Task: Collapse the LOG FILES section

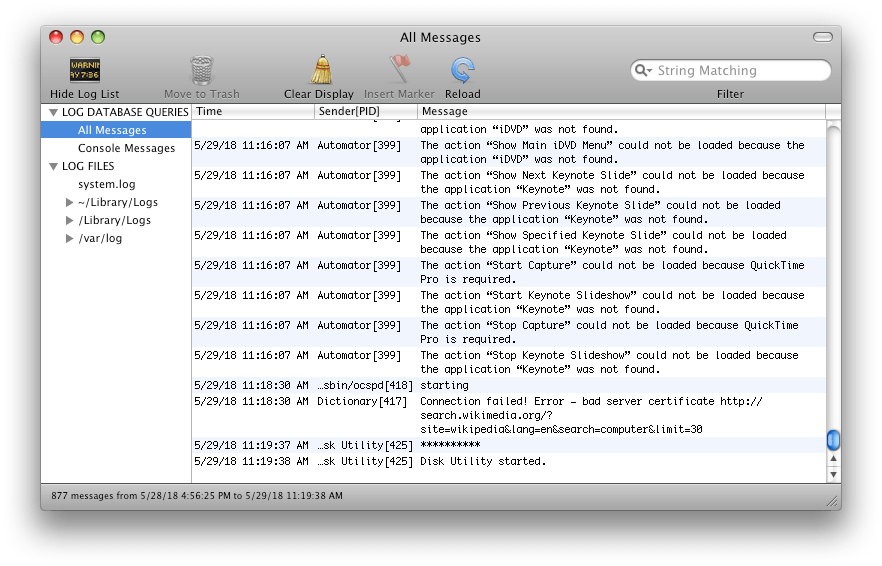Action: pyautogui.click(x=53, y=167)
